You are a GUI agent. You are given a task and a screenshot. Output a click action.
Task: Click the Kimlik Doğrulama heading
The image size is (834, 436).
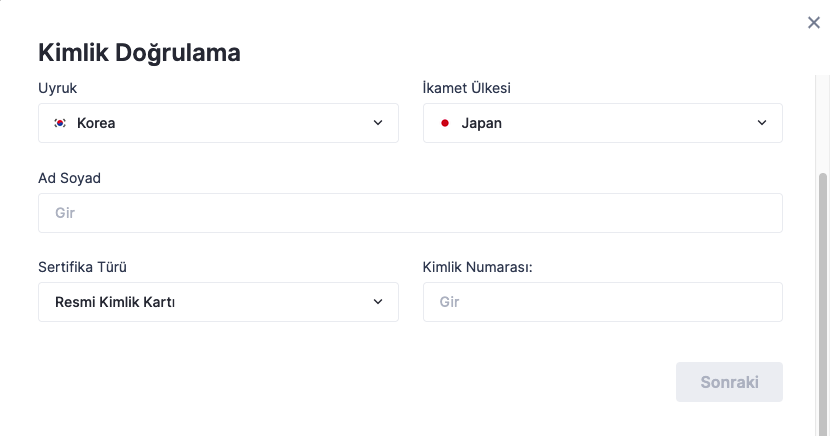[139, 53]
